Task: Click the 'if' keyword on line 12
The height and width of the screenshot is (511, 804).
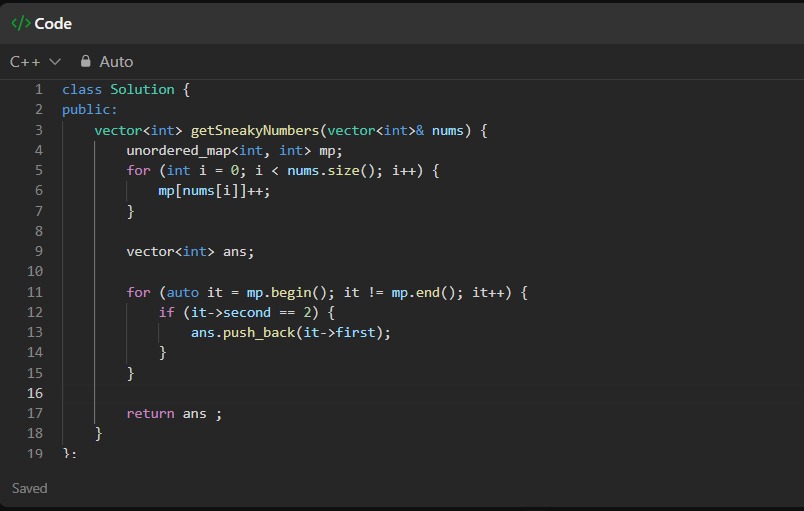Action: click(166, 312)
